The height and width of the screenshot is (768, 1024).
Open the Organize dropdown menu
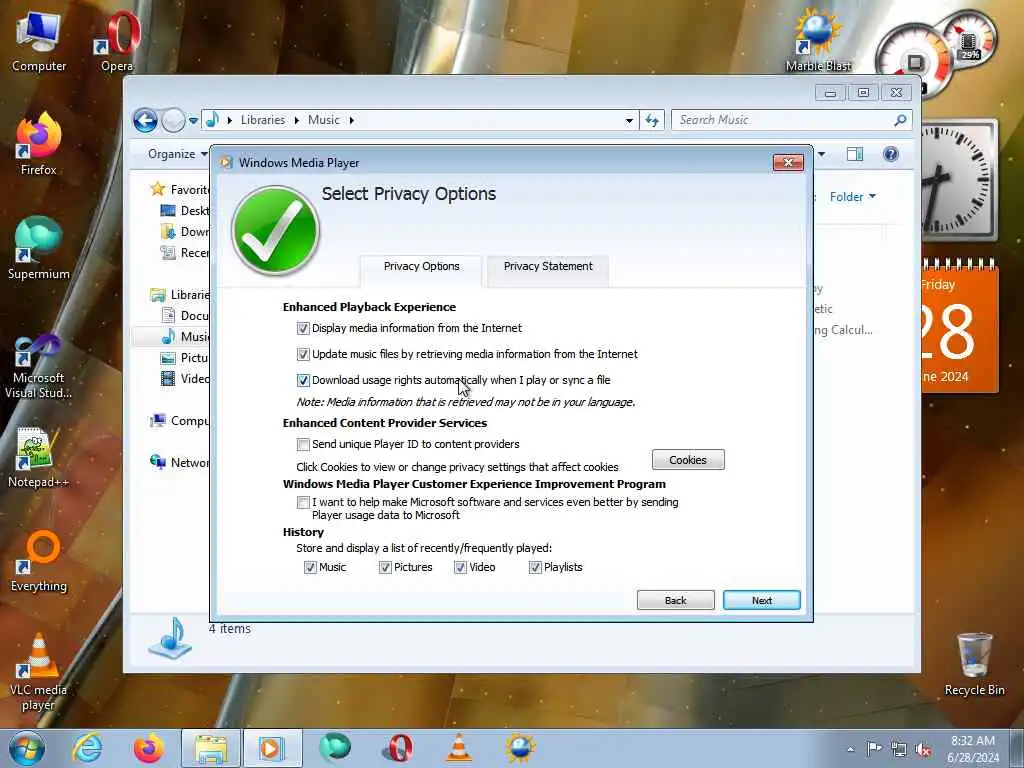tap(177, 154)
